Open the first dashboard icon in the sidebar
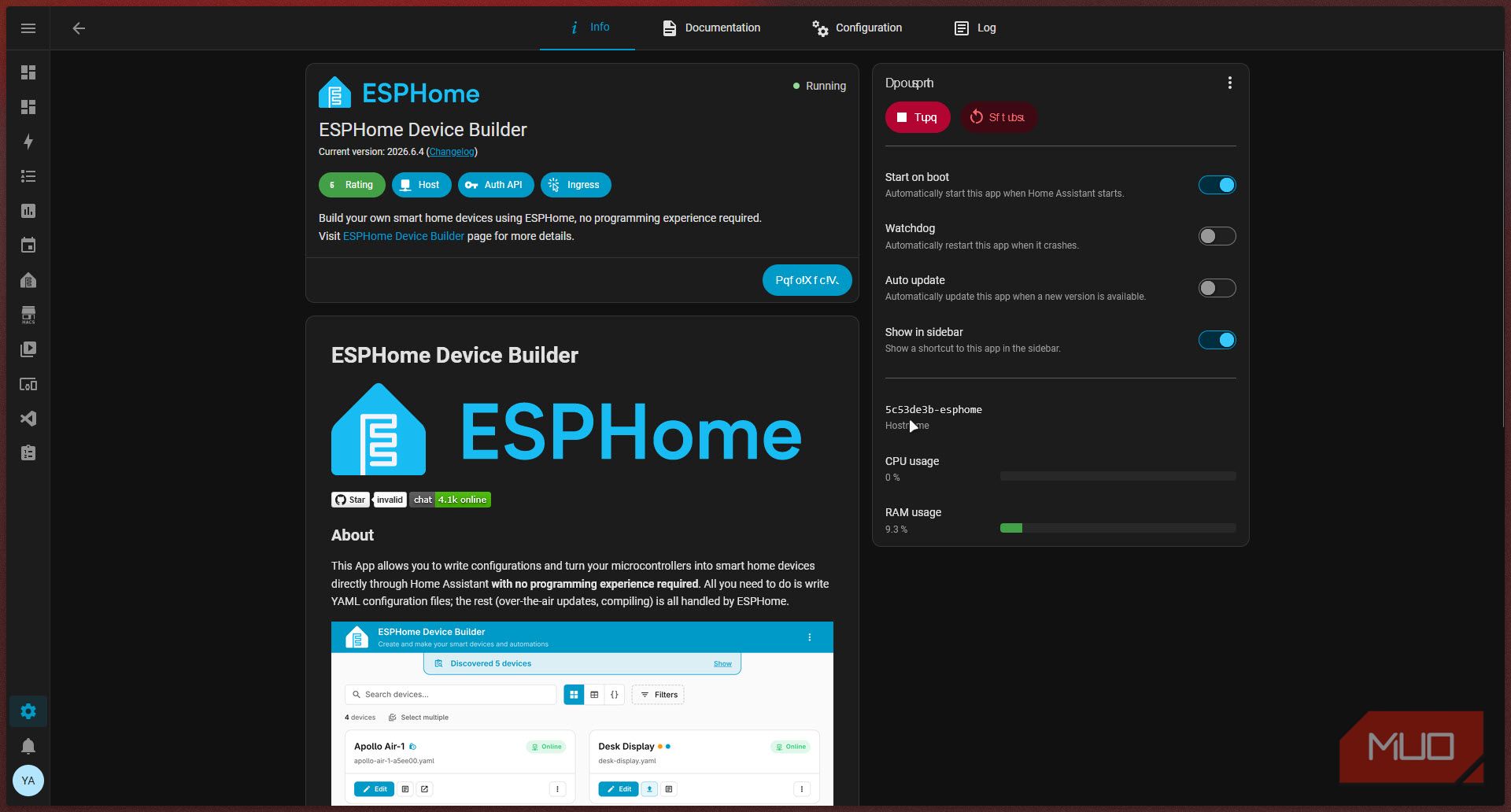The width and height of the screenshot is (1511, 812). (28, 72)
